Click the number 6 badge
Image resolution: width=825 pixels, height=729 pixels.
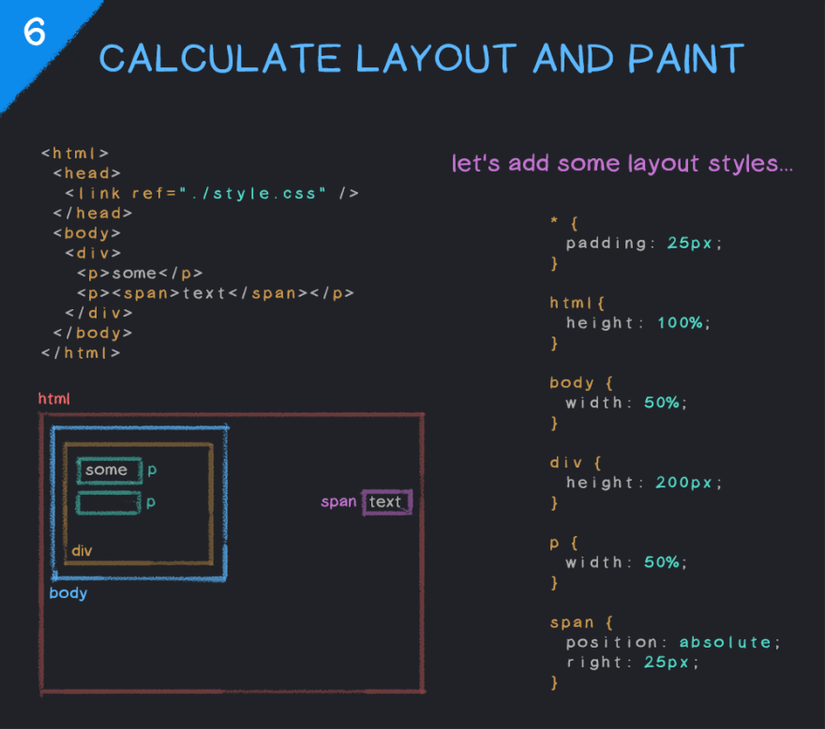(35, 32)
